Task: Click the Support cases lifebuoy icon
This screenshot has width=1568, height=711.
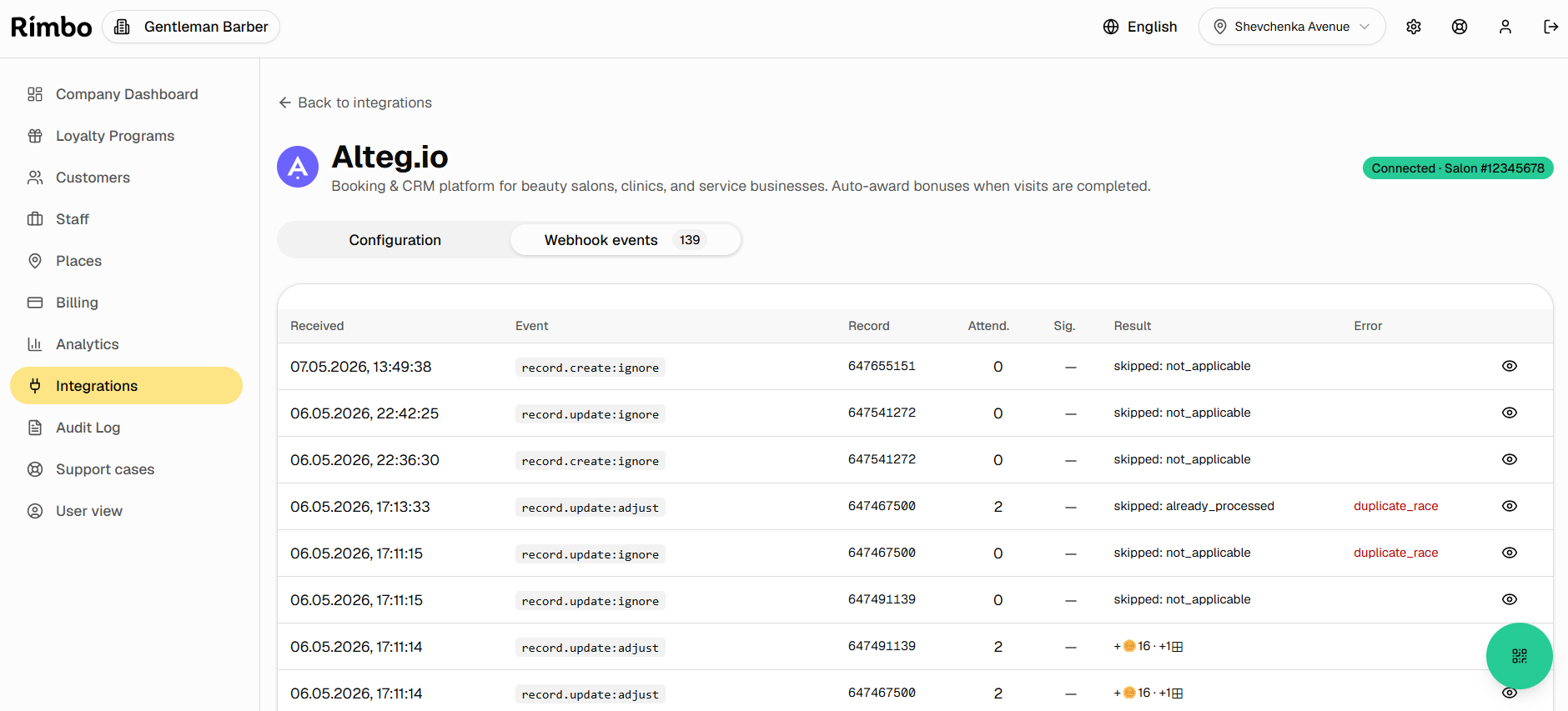Action: pos(35,469)
